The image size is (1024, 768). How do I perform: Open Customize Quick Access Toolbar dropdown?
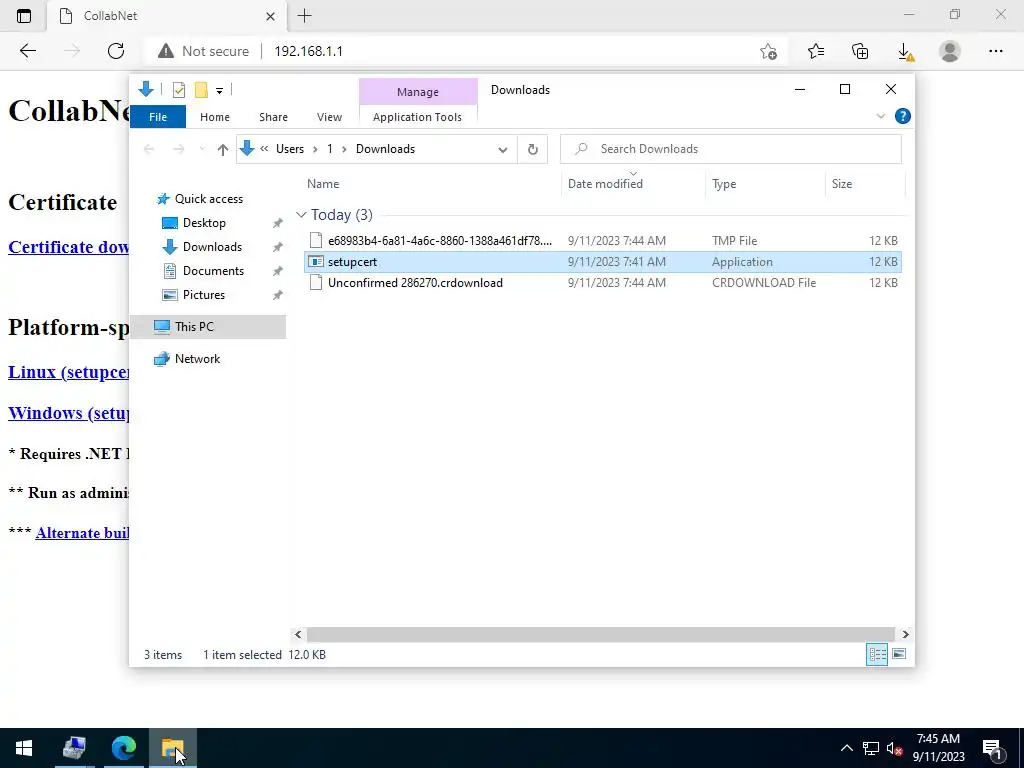point(219,91)
